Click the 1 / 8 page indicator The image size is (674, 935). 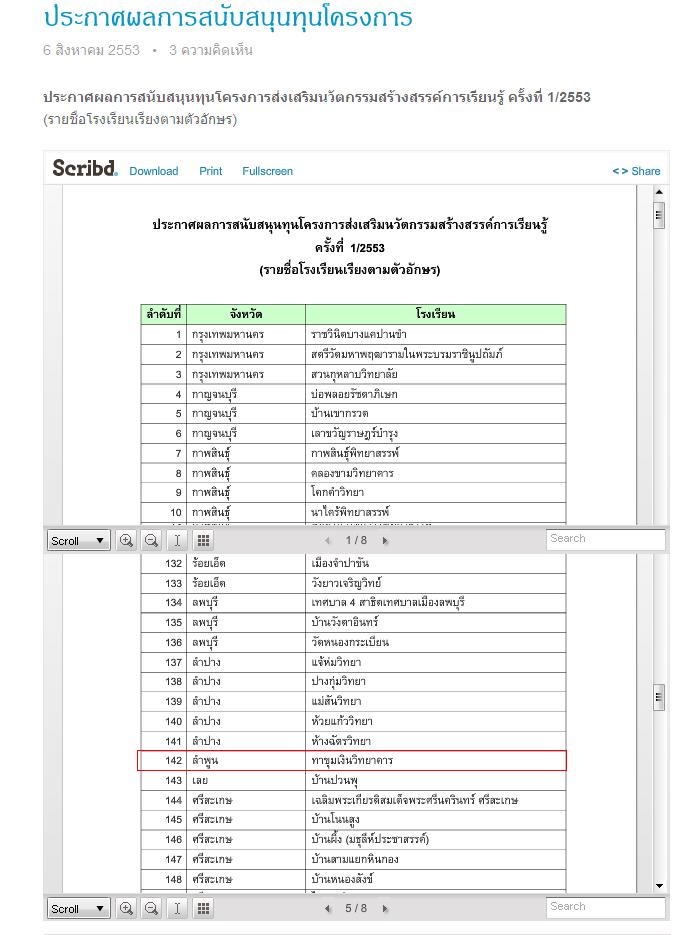click(356, 540)
